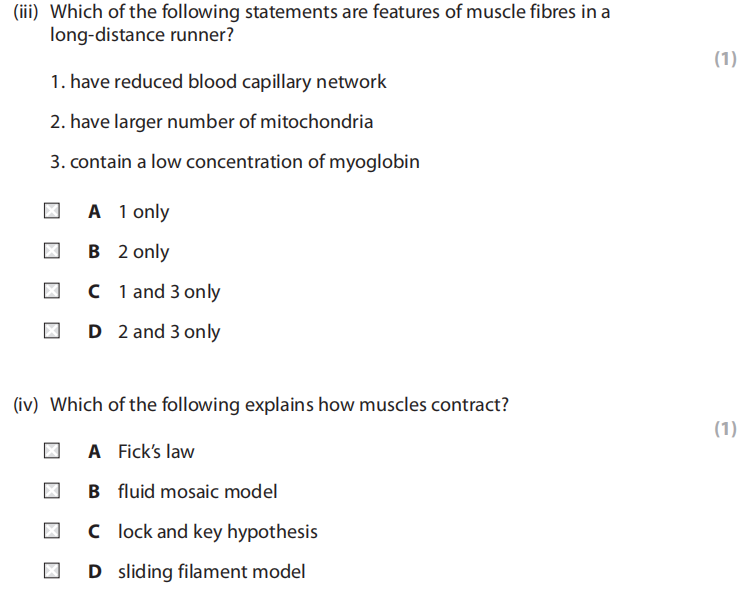This screenshot has height=595, width=755.
Task: Tick checkbox C '1 and 3 only'
Action: 51,292
